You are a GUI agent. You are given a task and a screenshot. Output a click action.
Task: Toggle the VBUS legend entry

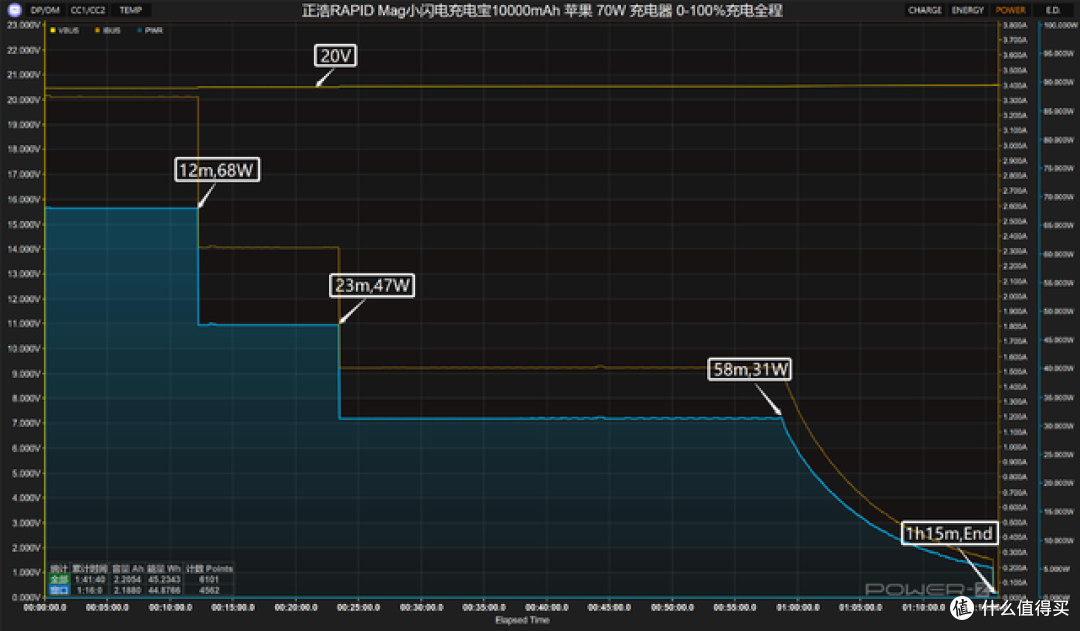65,30
